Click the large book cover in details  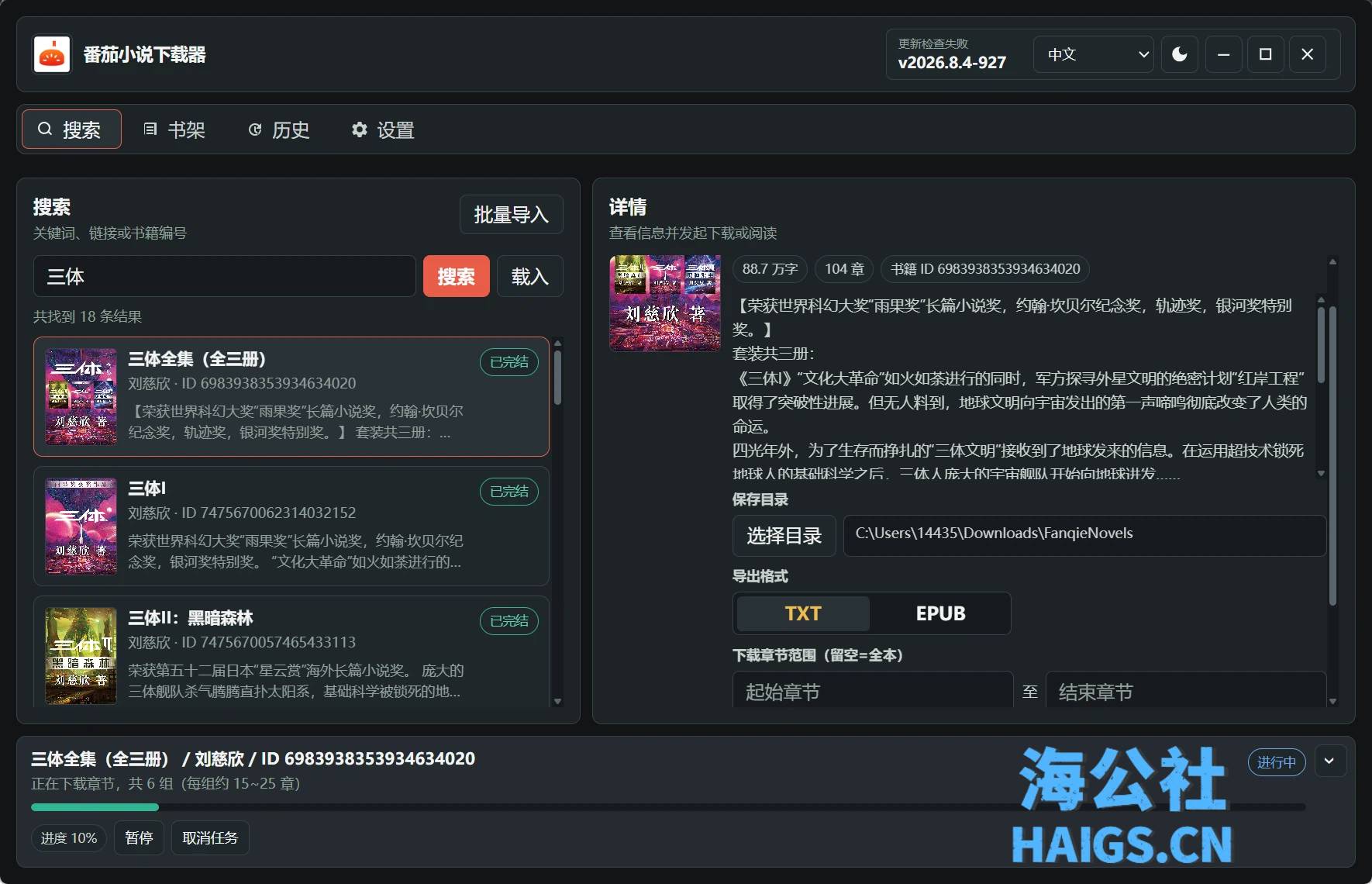coord(665,303)
